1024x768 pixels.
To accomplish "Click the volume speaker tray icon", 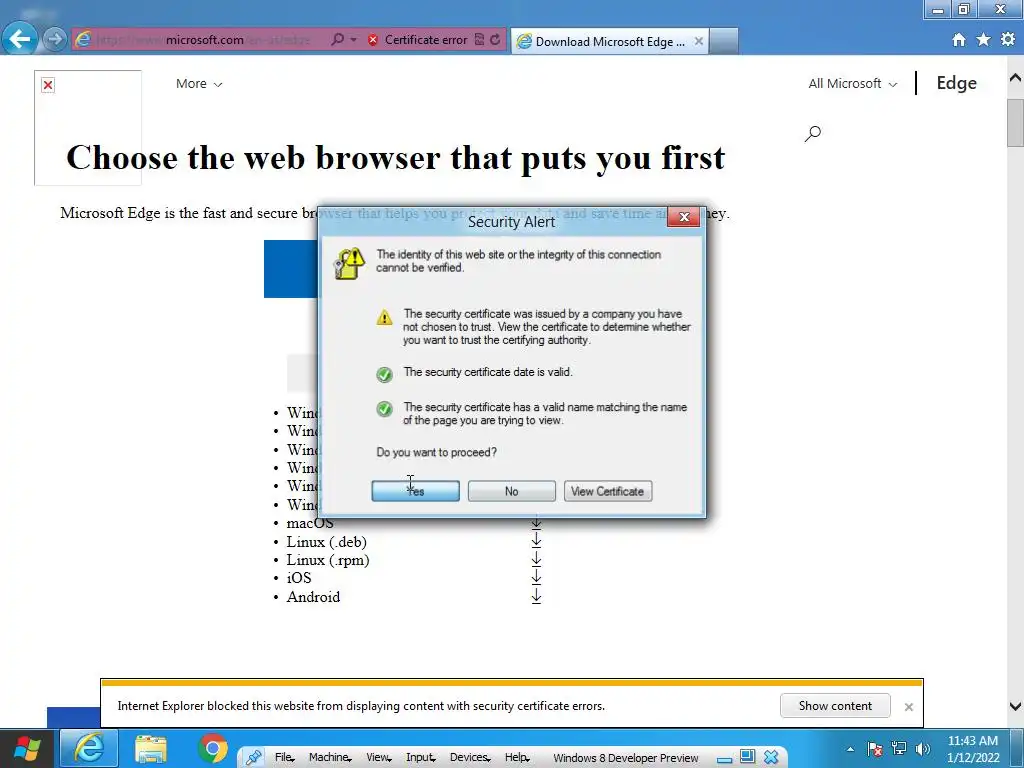I will coord(923,749).
